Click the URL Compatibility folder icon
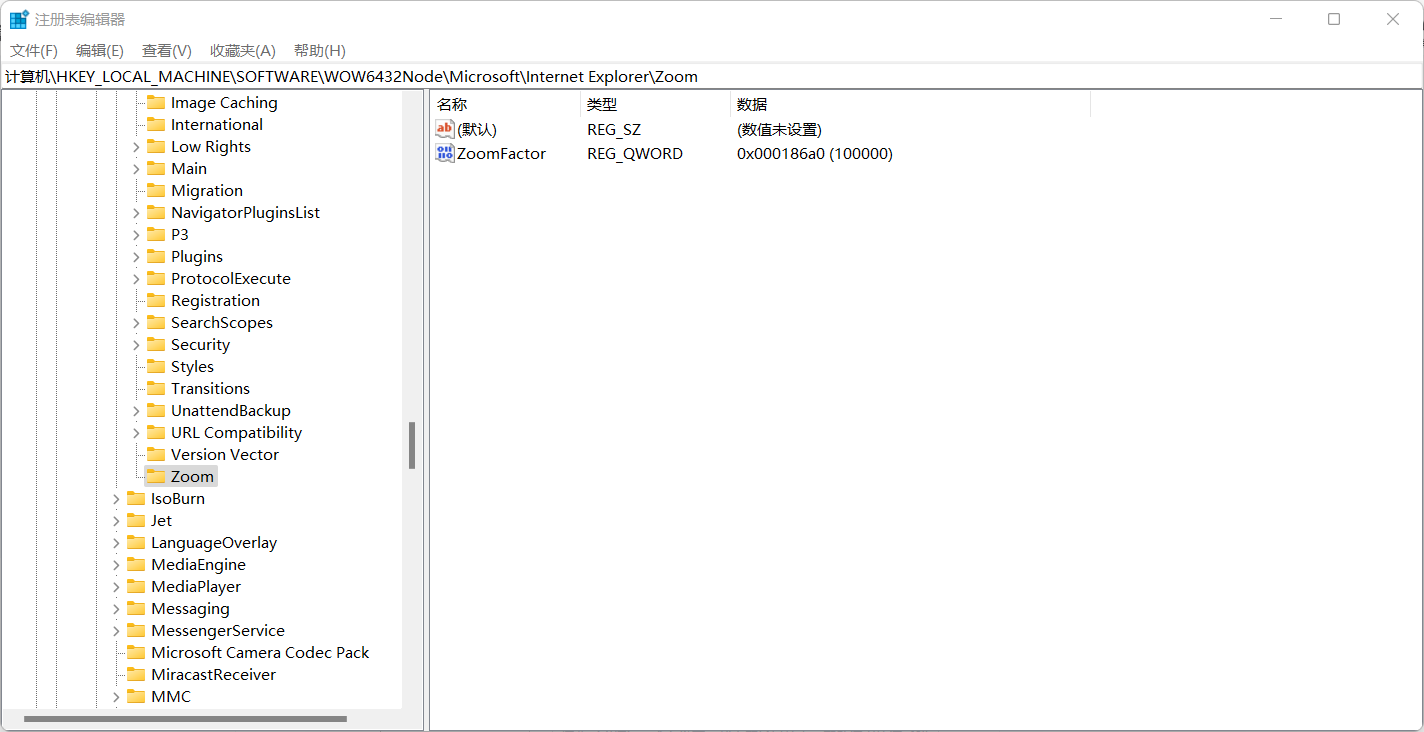Screen dimensions: 1424x732 (156, 432)
